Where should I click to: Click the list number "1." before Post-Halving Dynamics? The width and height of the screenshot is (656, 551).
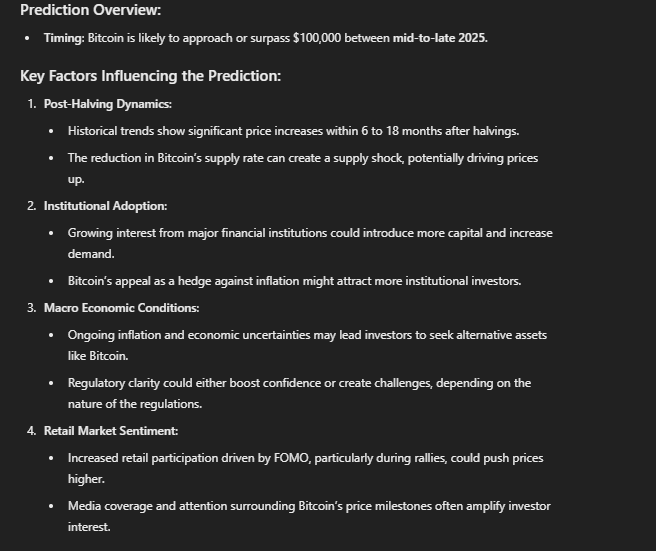tap(32, 104)
